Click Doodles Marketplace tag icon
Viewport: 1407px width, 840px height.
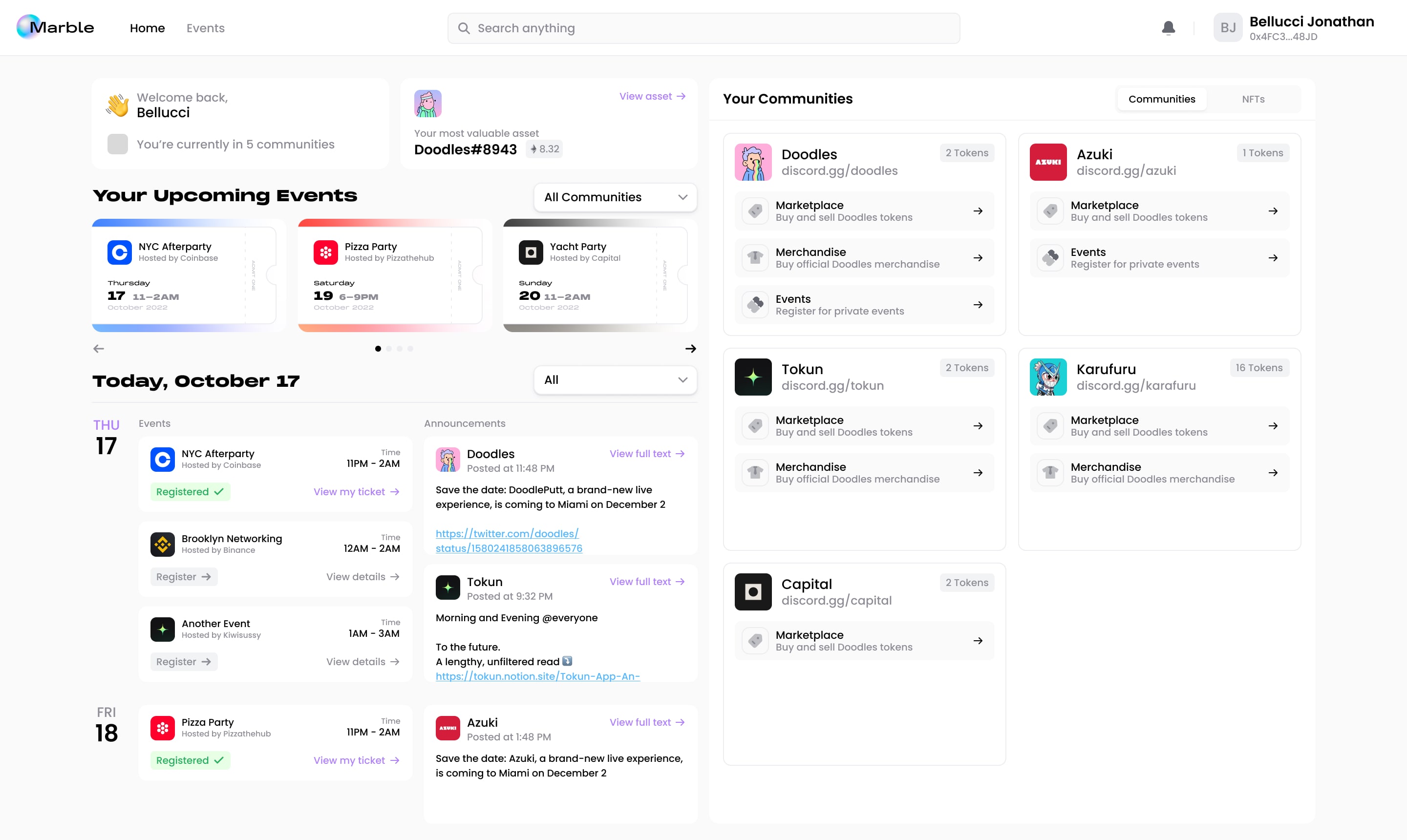tap(755, 211)
